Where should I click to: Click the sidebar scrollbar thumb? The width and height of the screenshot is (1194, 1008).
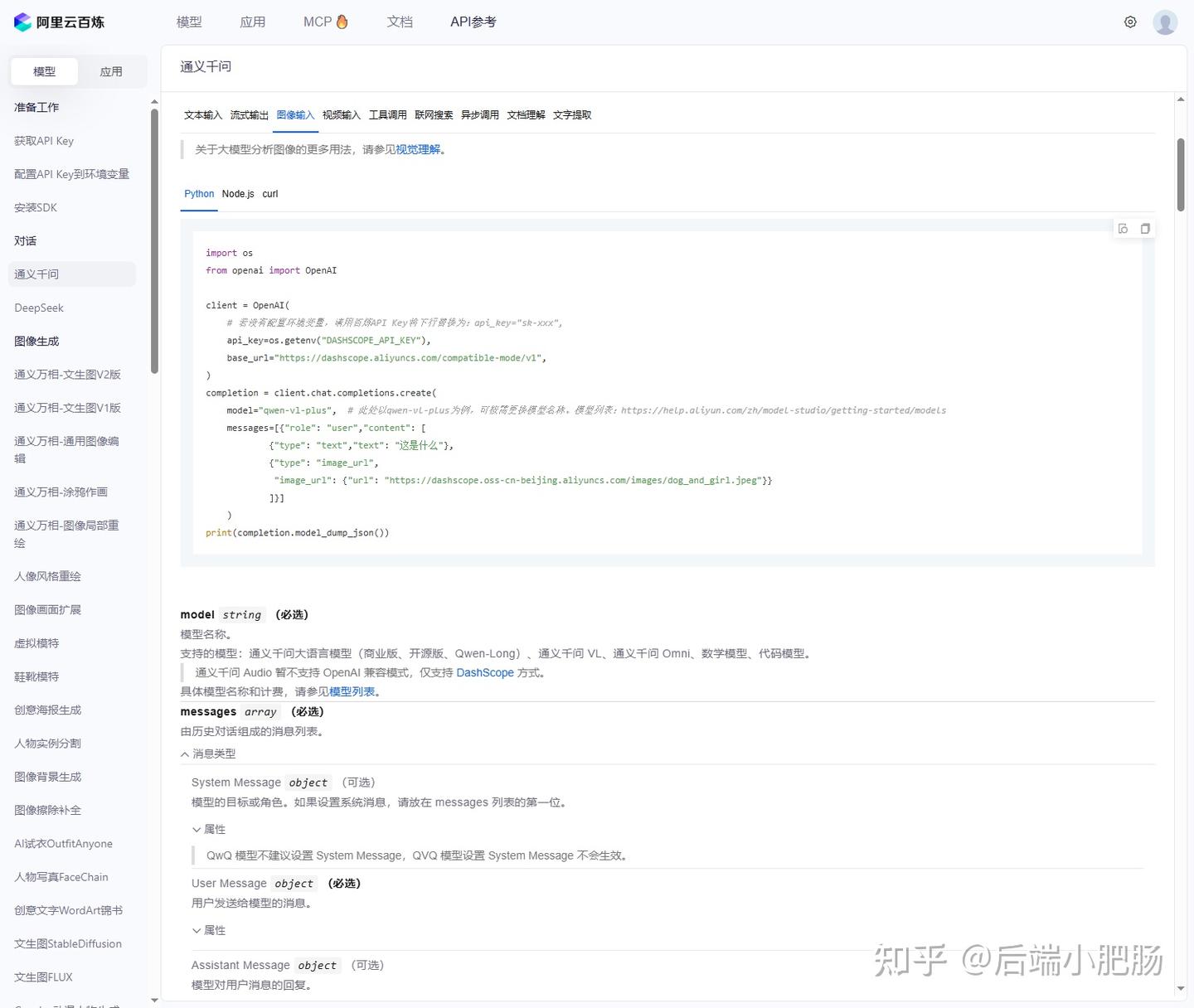[154, 241]
